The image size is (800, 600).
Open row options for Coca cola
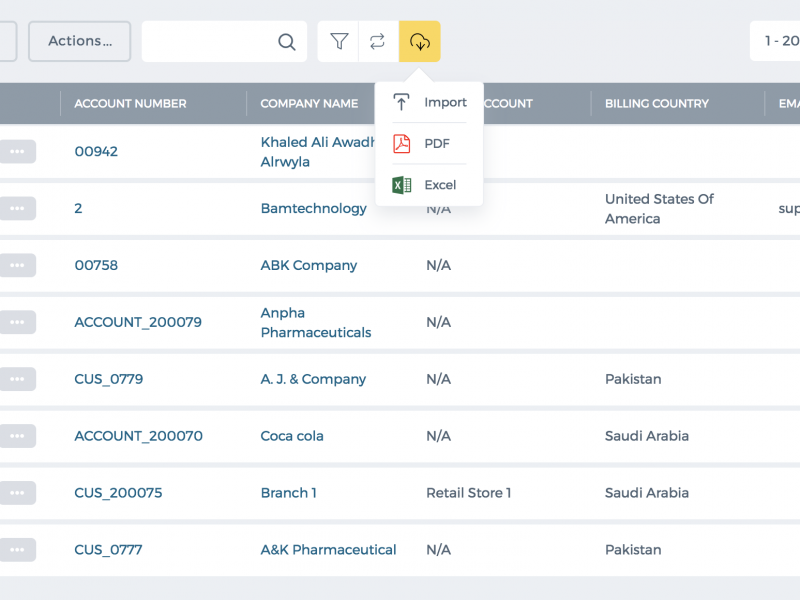pyautogui.click(x=17, y=436)
